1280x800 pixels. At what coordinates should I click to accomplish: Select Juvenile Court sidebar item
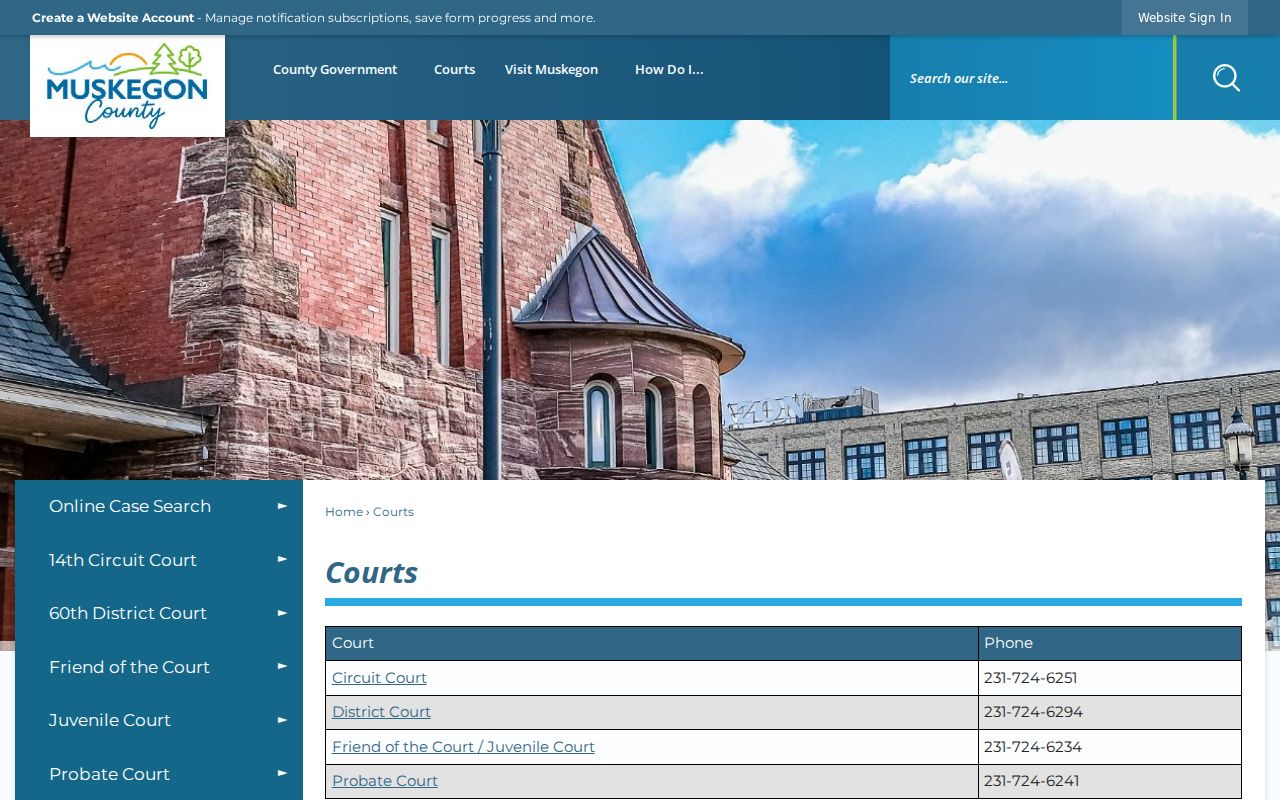(x=110, y=720)
